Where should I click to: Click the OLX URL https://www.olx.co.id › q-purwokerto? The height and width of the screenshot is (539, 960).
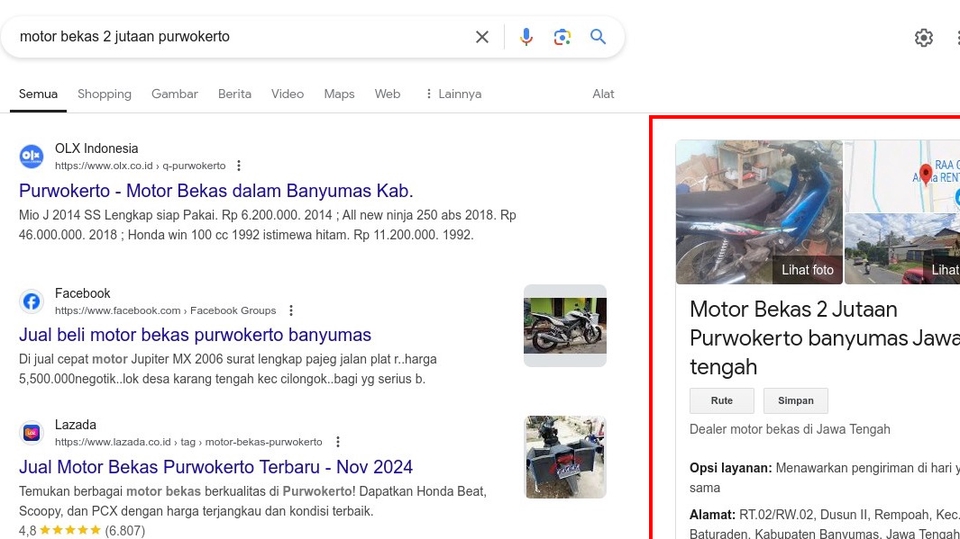tap(140, 166)
